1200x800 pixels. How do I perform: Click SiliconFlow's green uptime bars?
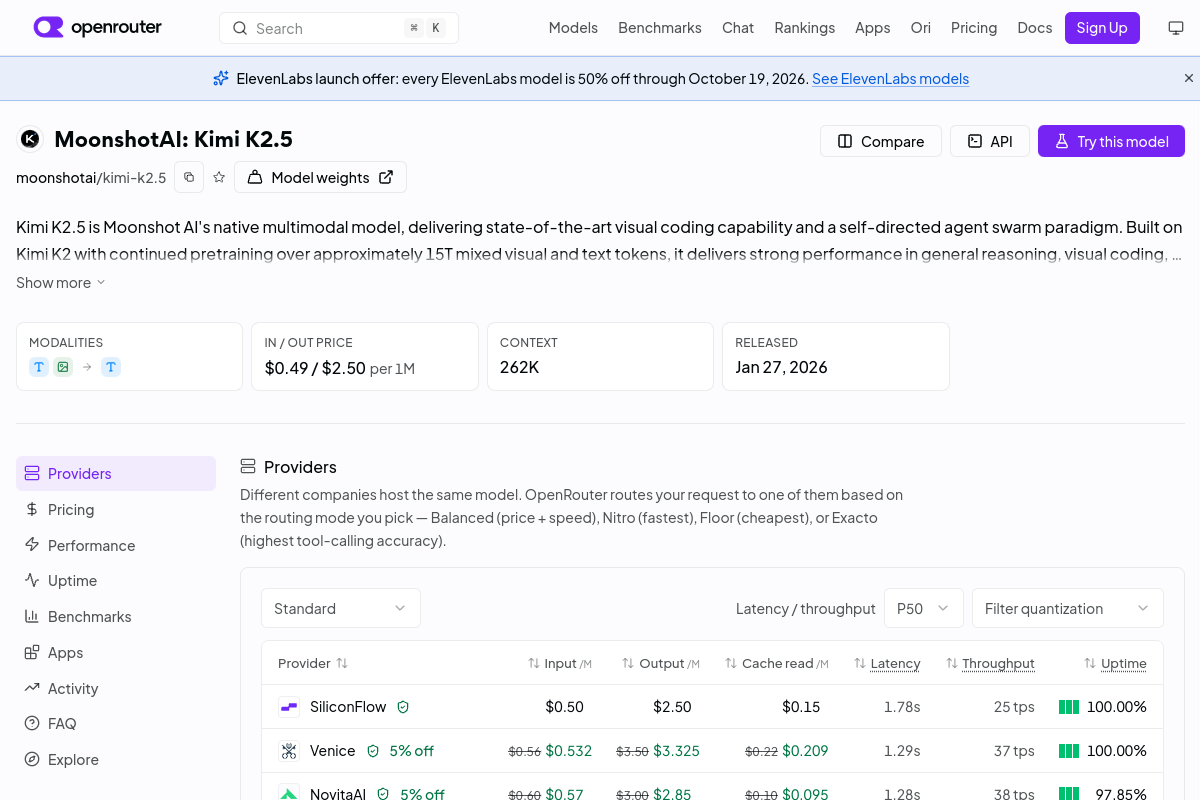coord(1069,707)
